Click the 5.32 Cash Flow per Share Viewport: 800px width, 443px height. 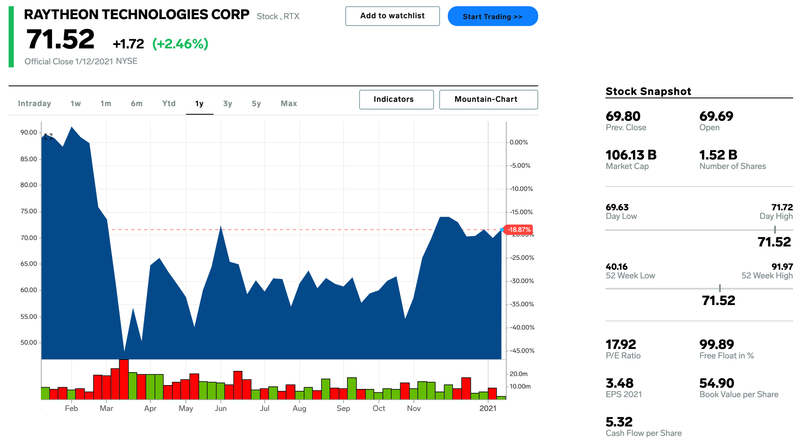pyautogui.click(x=619, y=422)
